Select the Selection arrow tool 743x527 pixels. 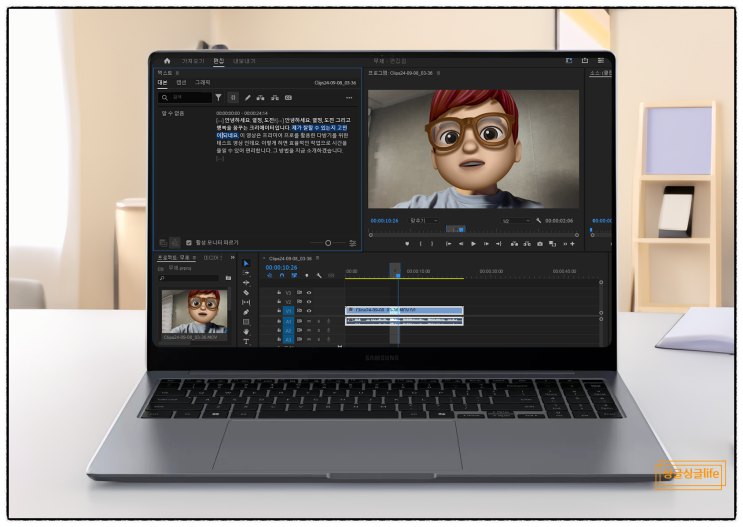coord(246,264)
